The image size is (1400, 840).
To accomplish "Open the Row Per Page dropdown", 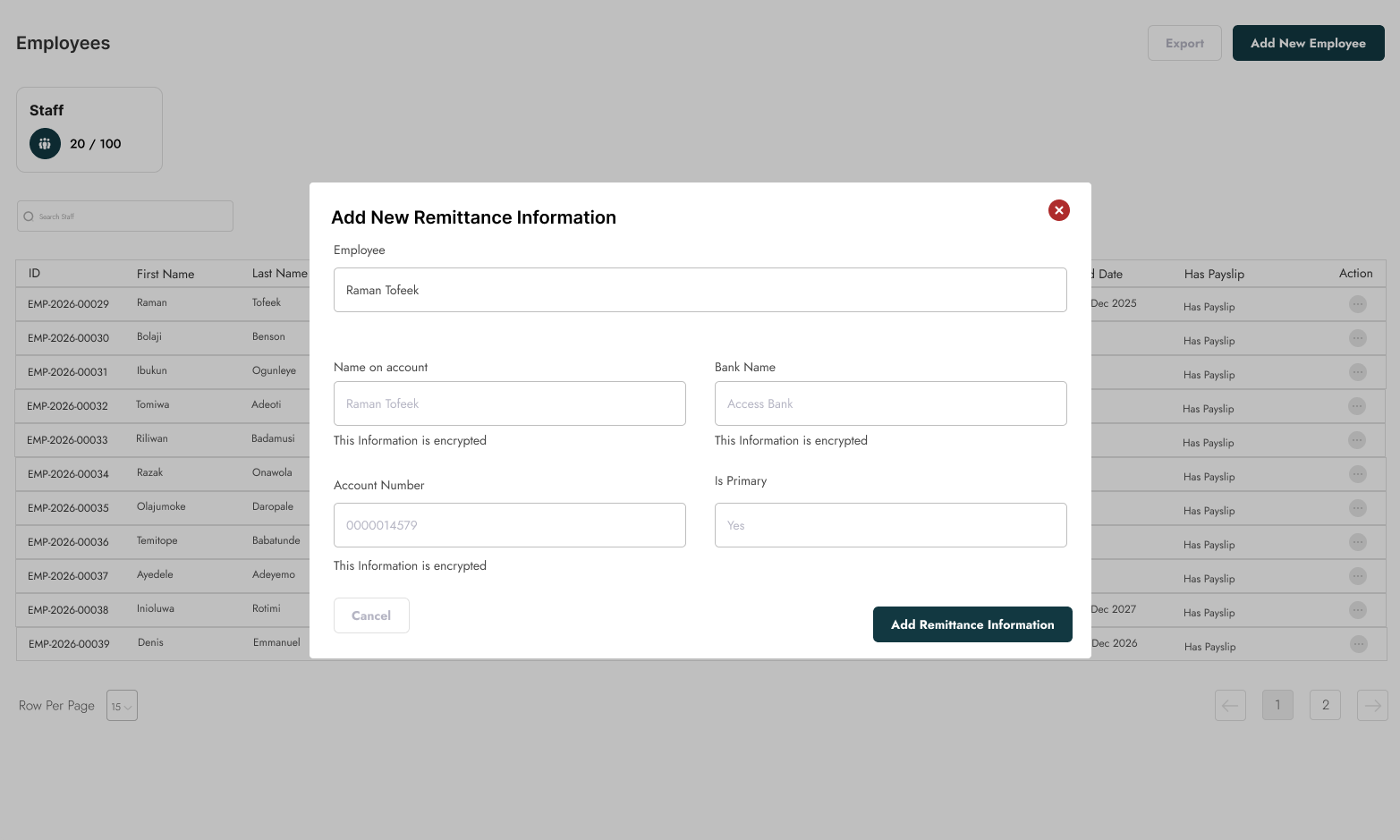I will tap(122, 706).
